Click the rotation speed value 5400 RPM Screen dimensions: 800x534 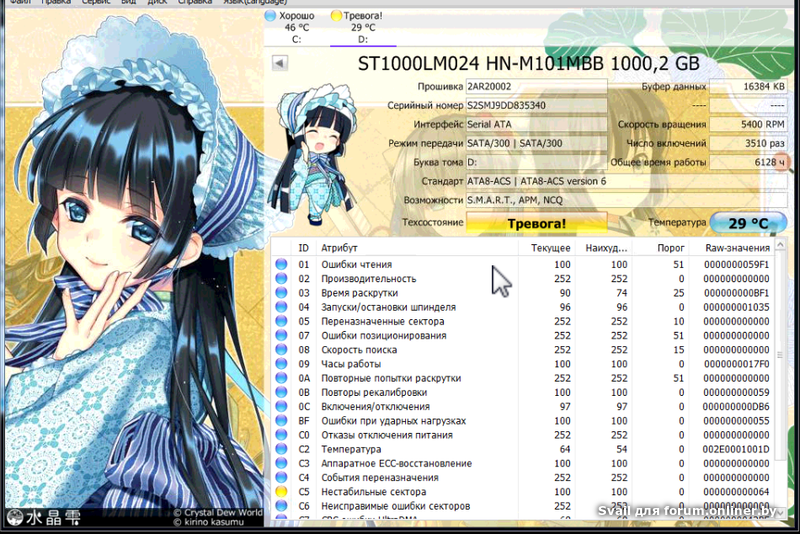[748, 124]
